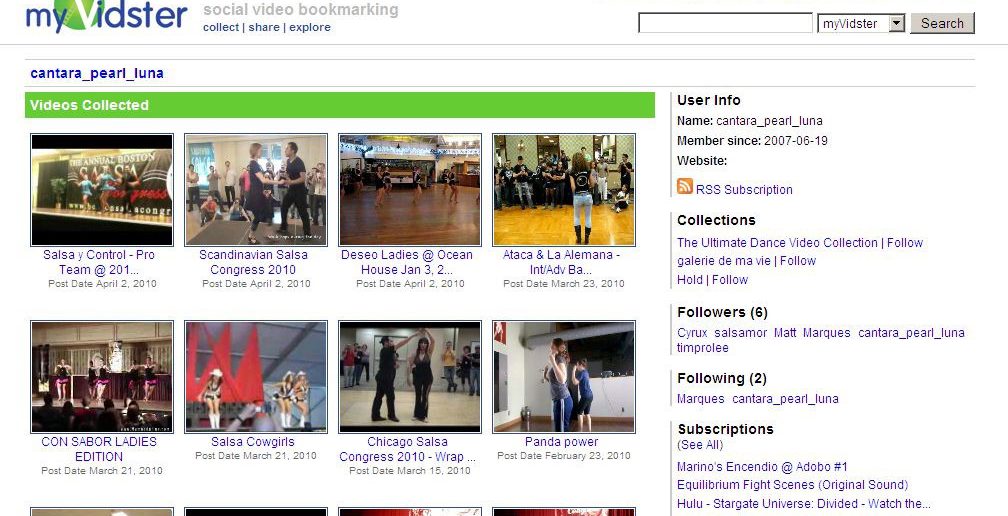Open follower cantara_pearl_luna in Followers list
The height and width of the screenshot is (516, 1008).
click(912, 333)
